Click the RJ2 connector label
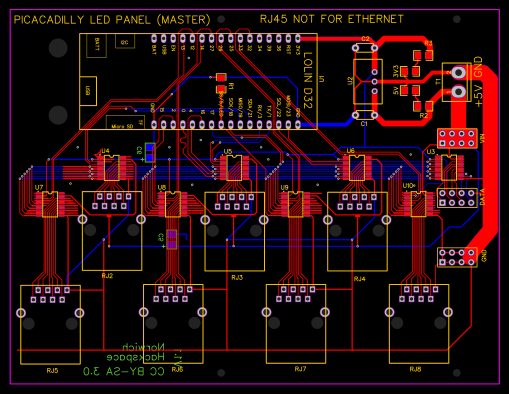This screenshot has height=394, width=509. click(107, 276)
